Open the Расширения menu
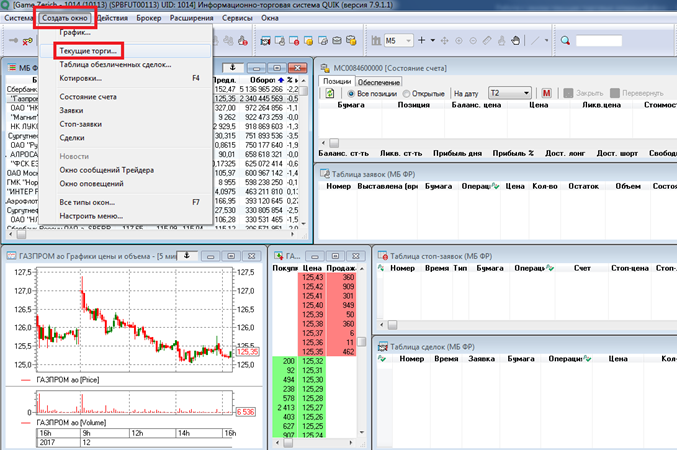This screenshot has width=677, height=450. click(191, 18)
